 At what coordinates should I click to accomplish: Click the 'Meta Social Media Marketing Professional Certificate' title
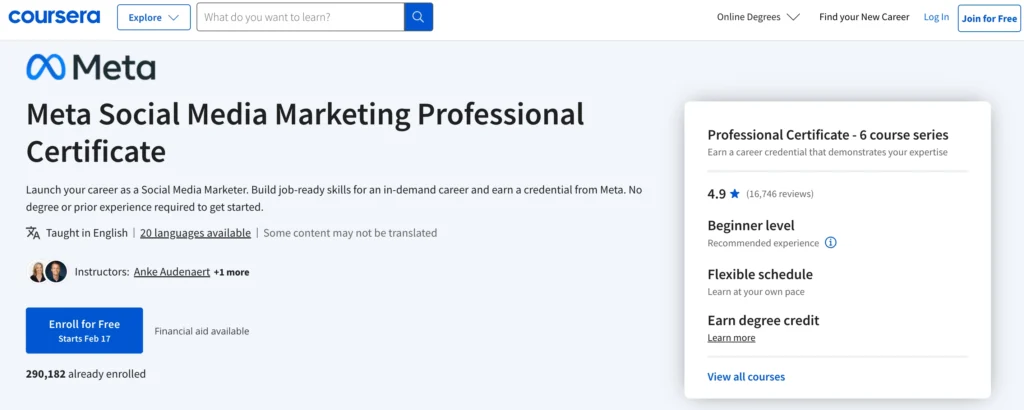[305, 133]
